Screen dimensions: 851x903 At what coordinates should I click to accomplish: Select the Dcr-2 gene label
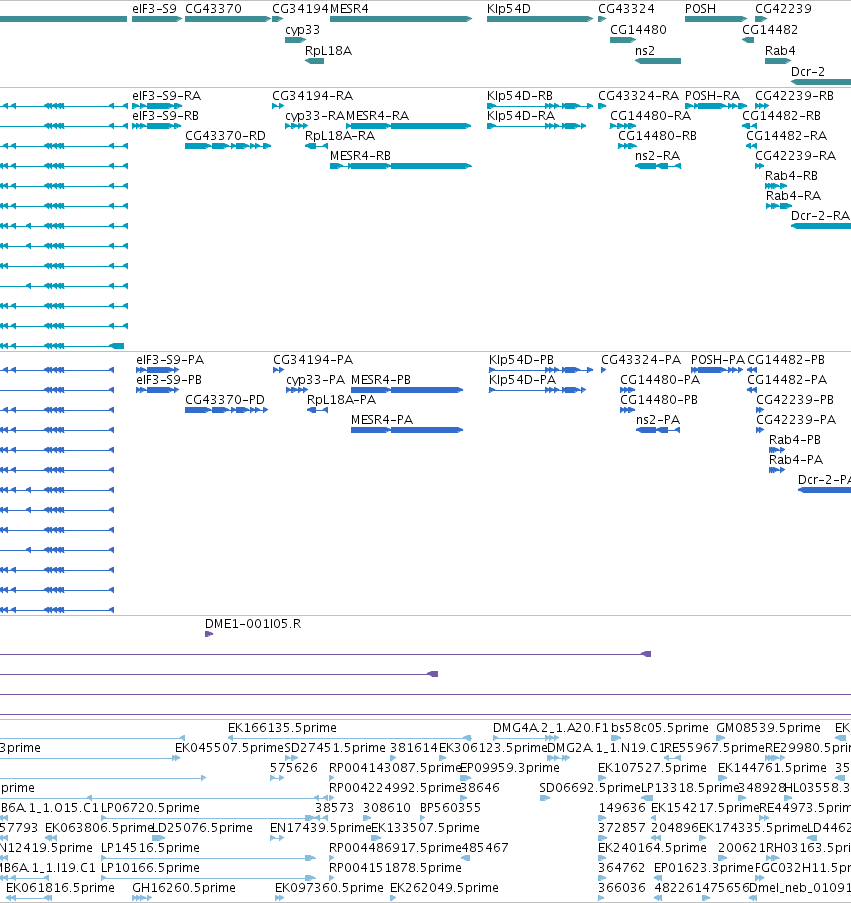808,71
